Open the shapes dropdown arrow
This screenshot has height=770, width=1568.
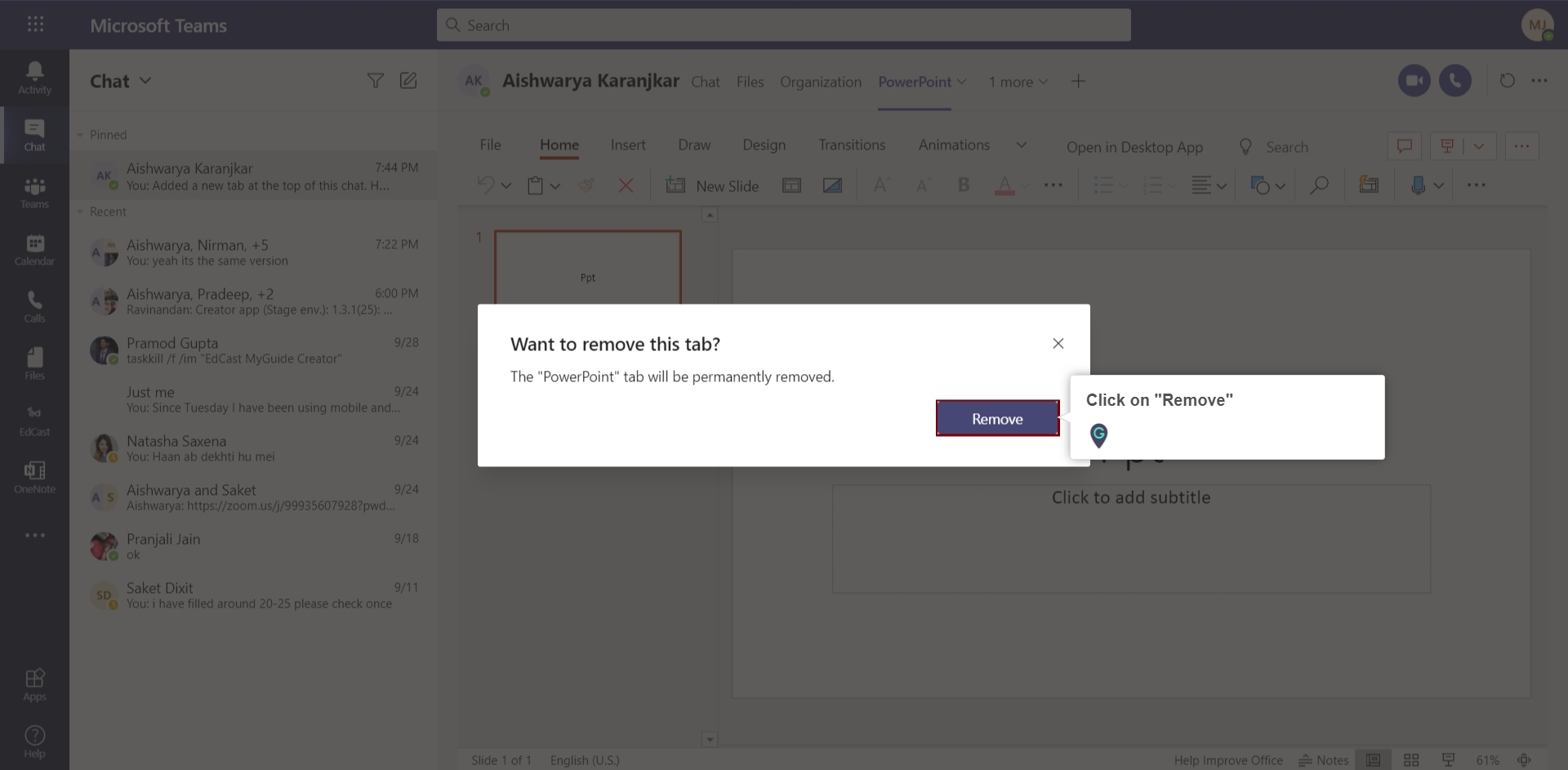tap(1280, 186)
